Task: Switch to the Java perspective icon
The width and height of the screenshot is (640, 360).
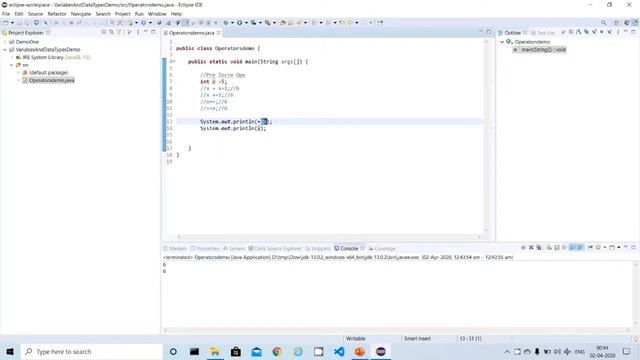Action: [x=627, y=23]
